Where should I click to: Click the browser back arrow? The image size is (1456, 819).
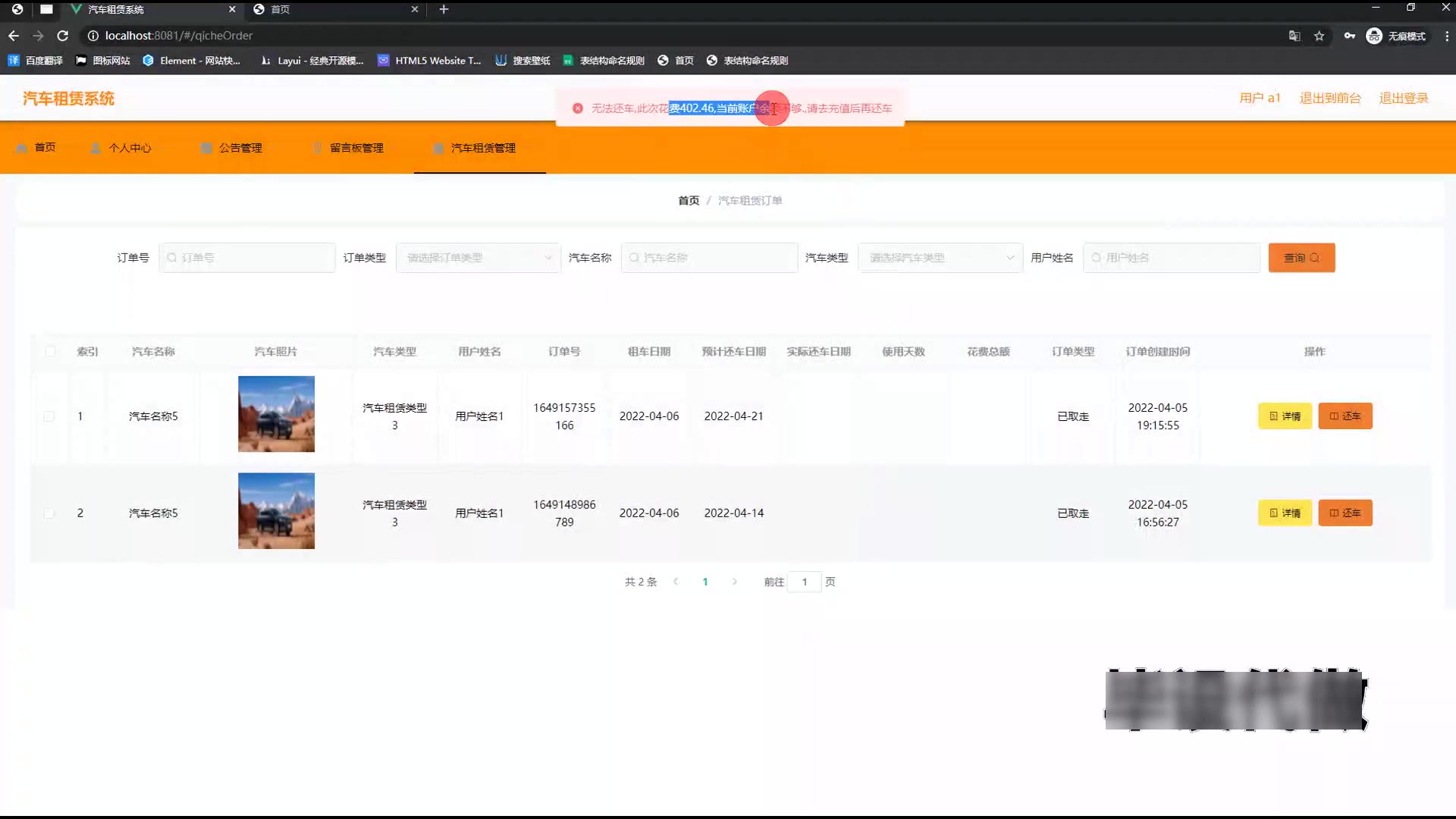click(14, 36)
